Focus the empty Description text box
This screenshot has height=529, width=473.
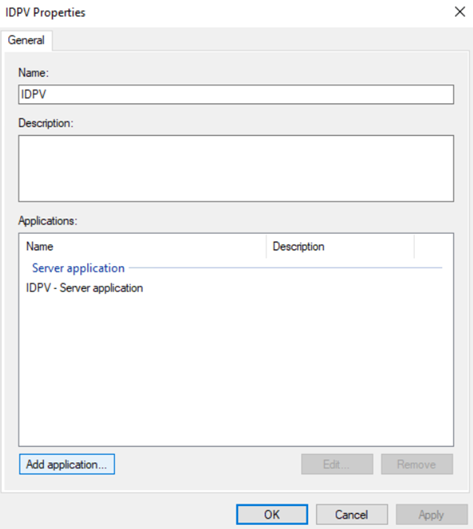[236, 168]
